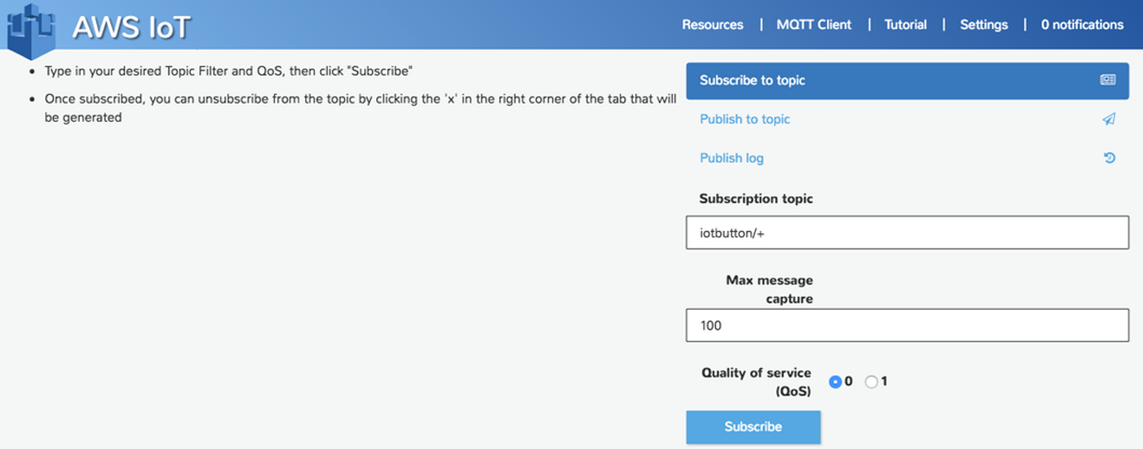Open Settings in the header bar
Image resolution: width=1143 pixels, height=449 pixels.
pyautogui.click(x=984, y=25)
